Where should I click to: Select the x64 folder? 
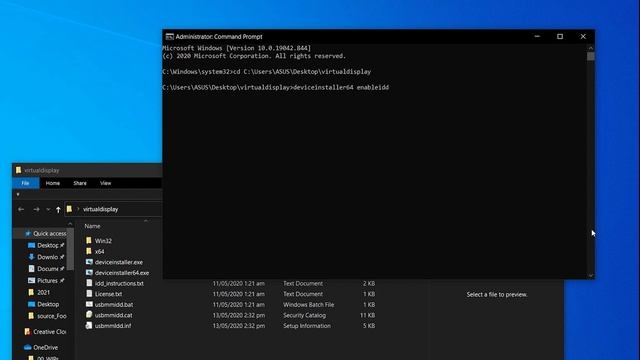[100, 252]
